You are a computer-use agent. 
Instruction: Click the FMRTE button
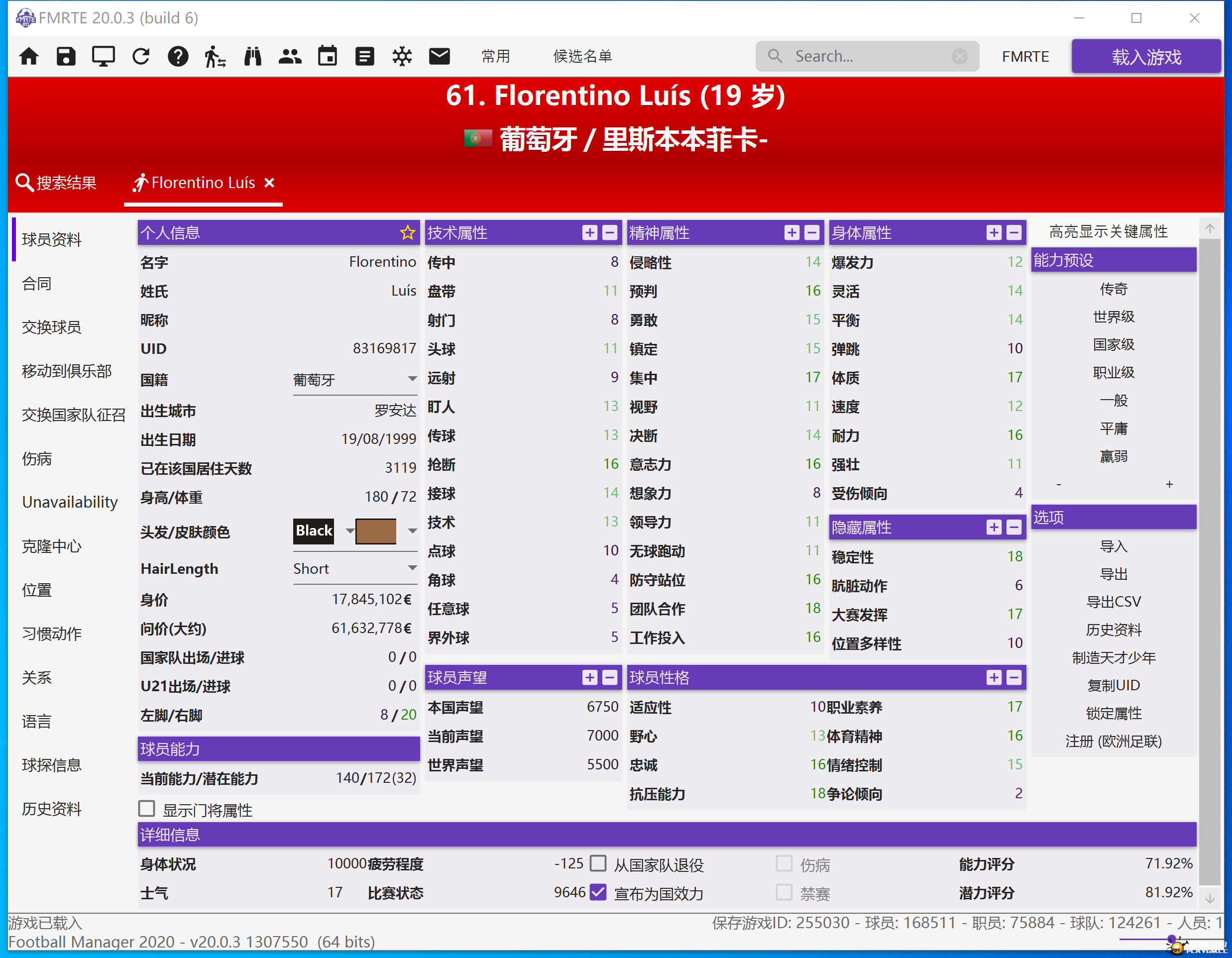click(1025, 56)
